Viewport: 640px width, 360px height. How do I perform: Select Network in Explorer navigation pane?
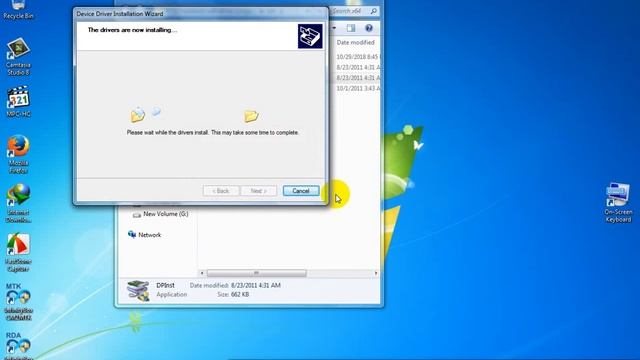(x=144, y=235)
